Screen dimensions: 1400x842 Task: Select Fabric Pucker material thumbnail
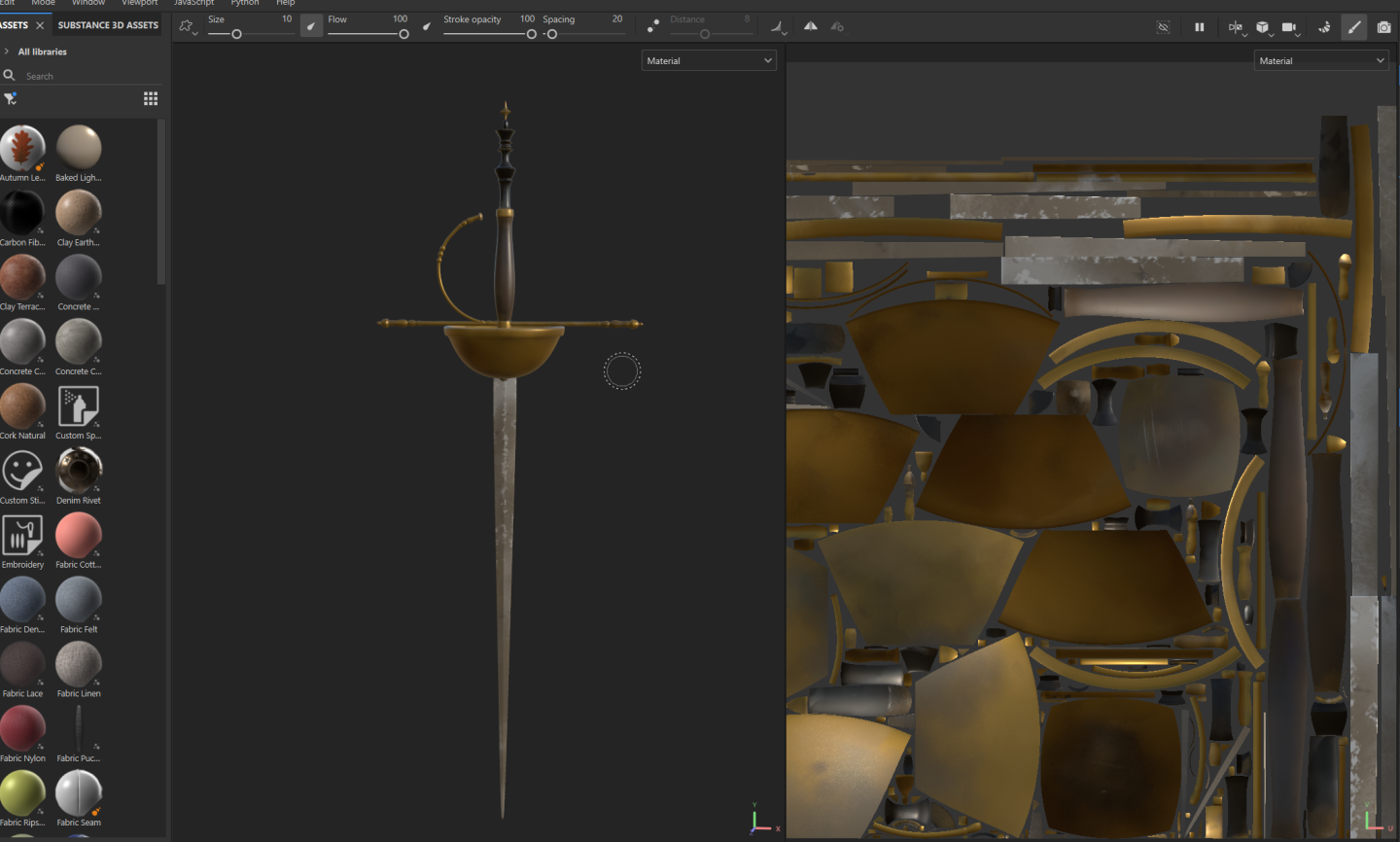[x=79, y=728]
